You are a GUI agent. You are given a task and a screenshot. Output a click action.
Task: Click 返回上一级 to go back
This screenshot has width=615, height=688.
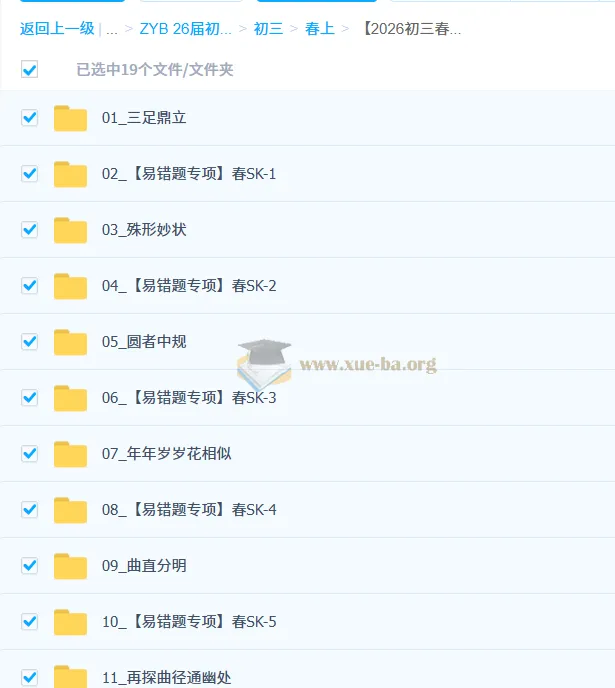(x=57, y=29)
